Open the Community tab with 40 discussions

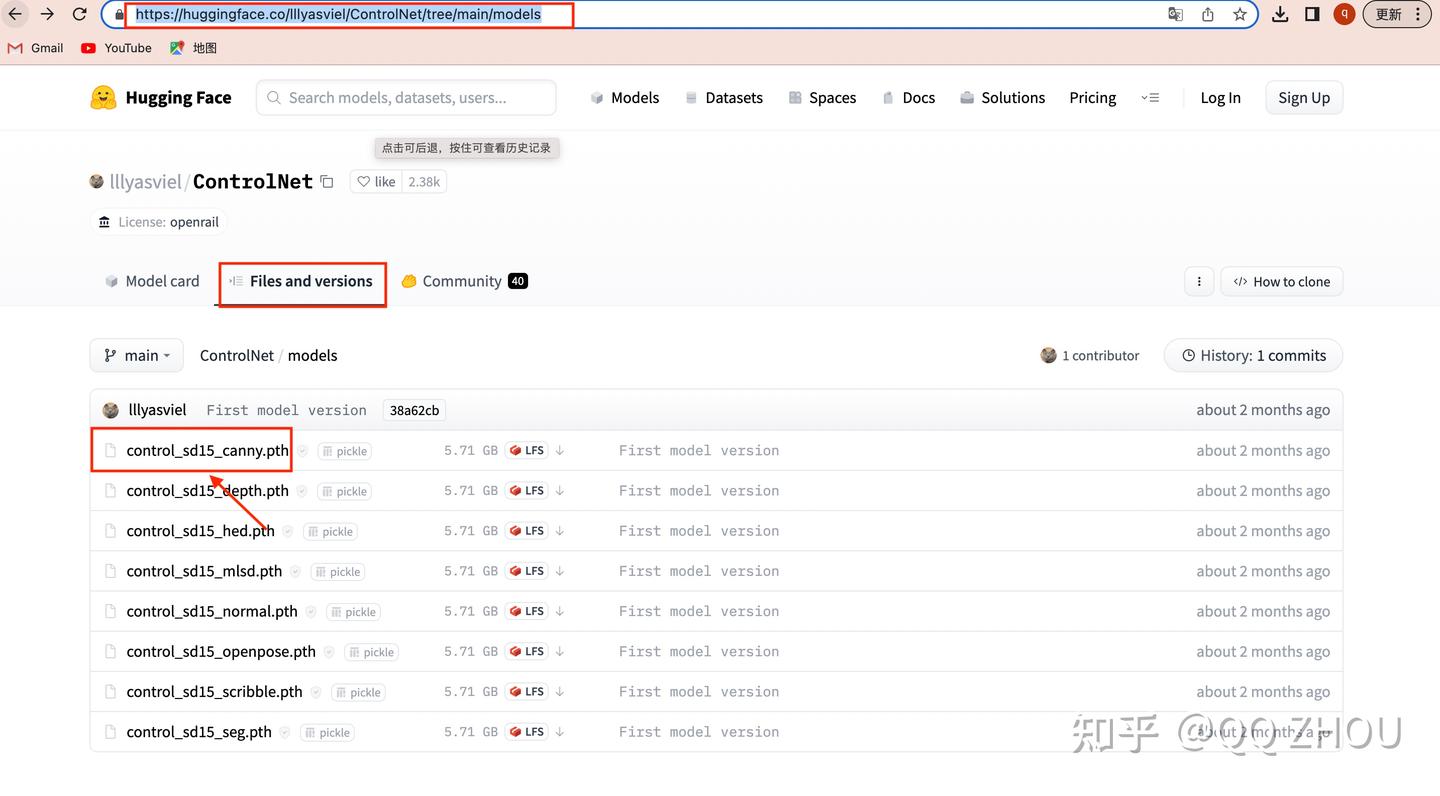(x=463, y=281)
